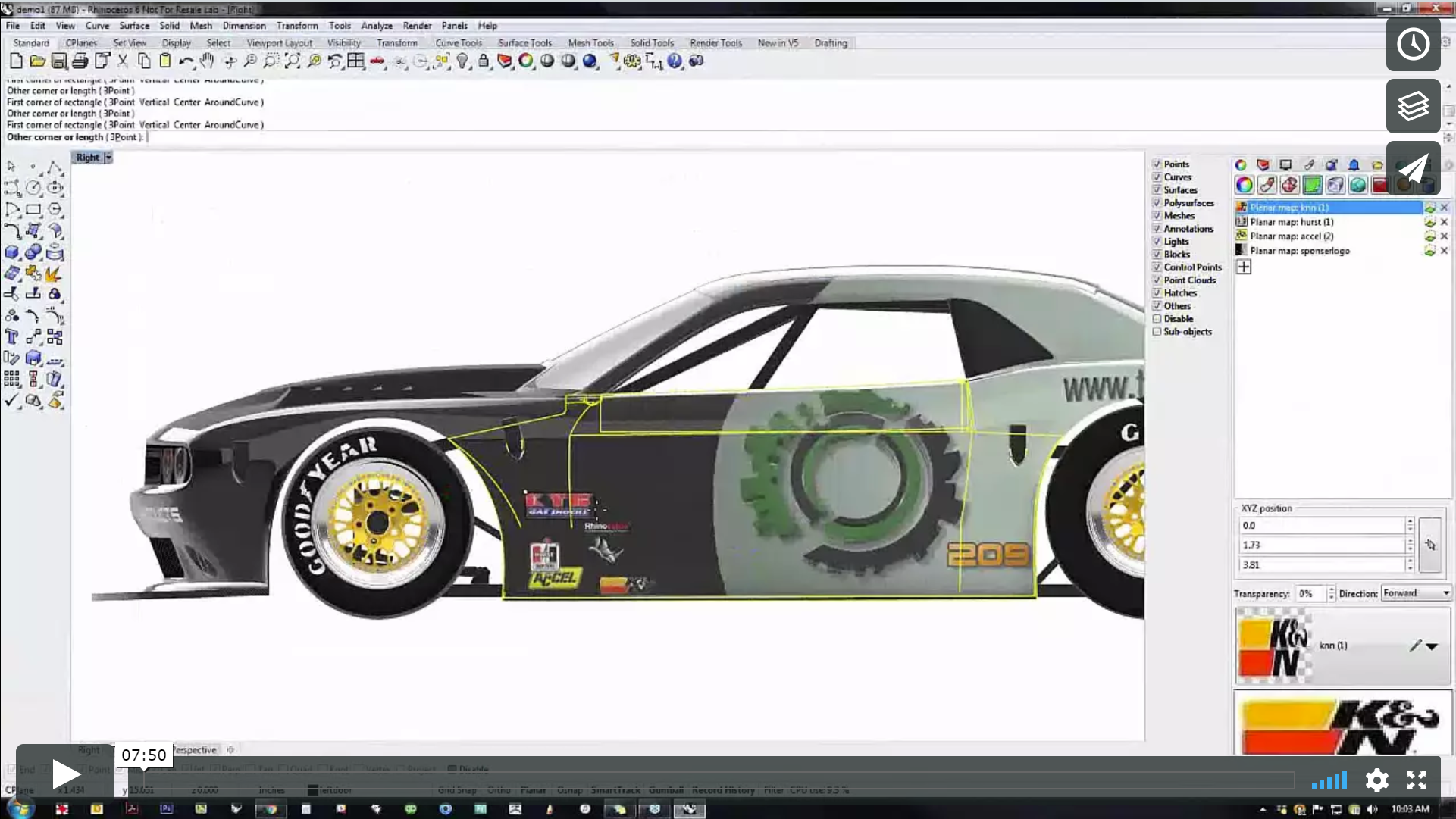Delete the Planar map: accel (2) decal
Viewport: 1456px width, 819px height.
click(1444, 236)
